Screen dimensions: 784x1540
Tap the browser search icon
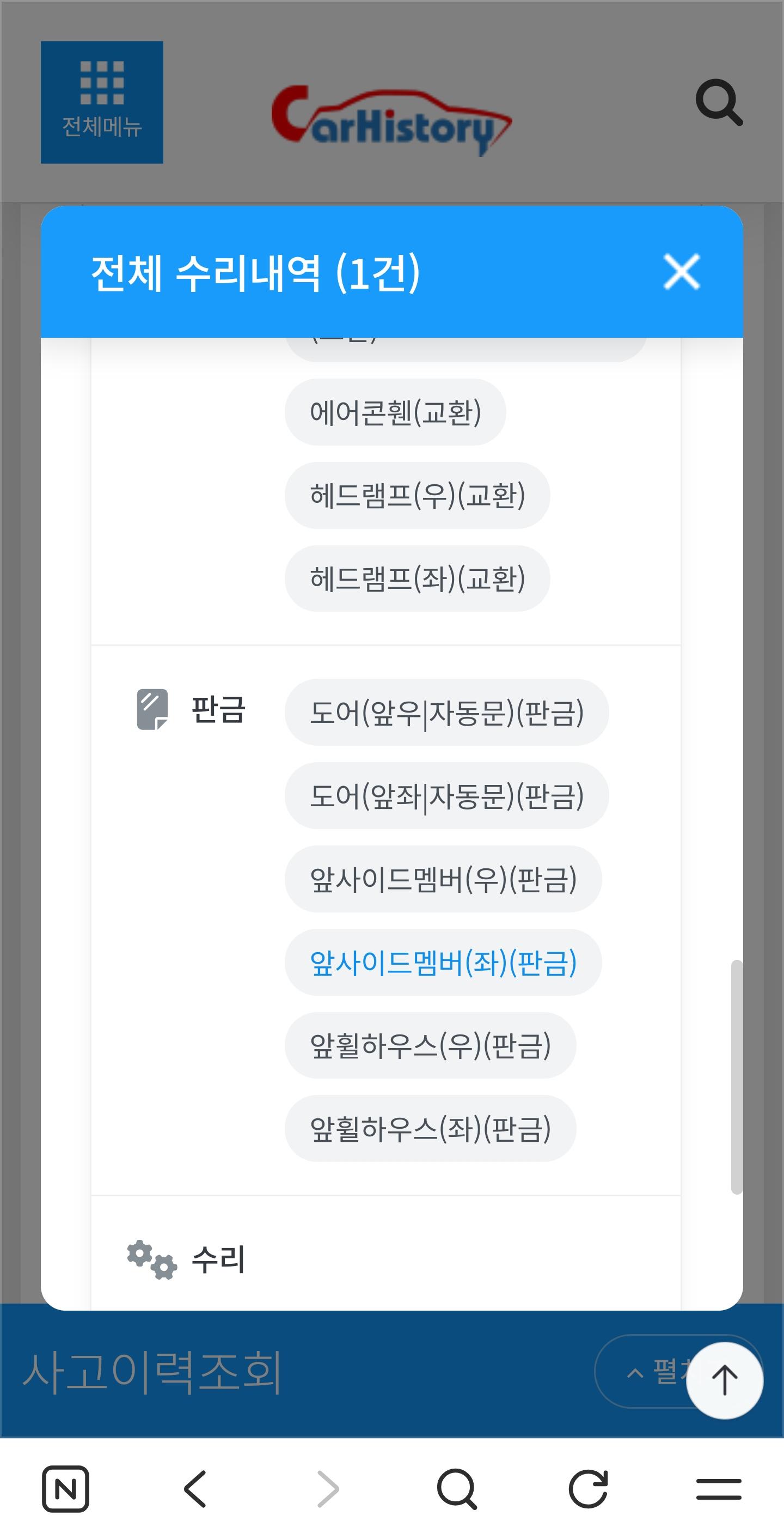[x=457, y=1488]
